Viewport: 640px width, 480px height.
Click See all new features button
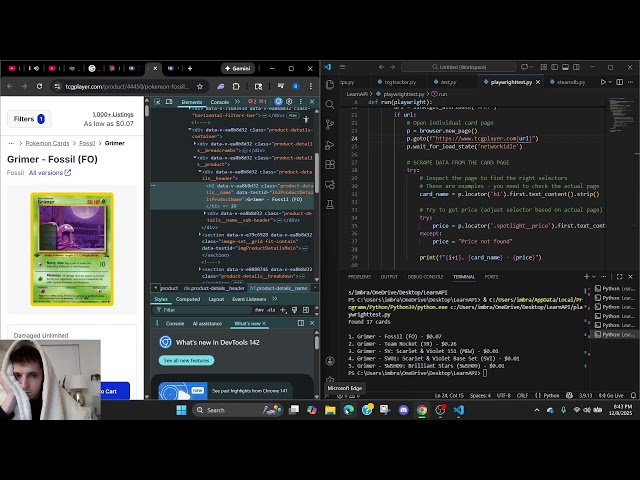(x=186, y=360)
